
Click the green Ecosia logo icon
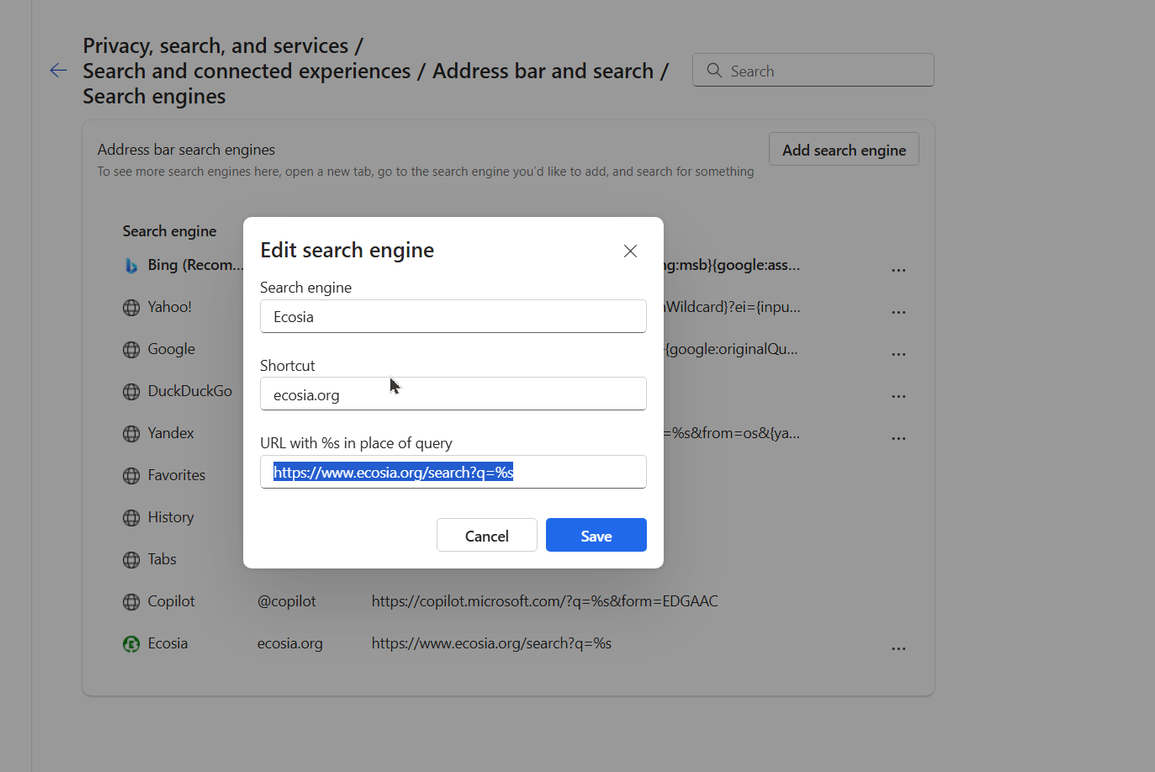pos(131,644)
